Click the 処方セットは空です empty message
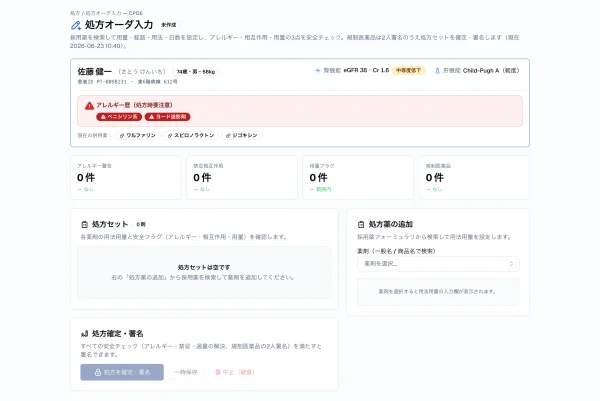The height and width of the screenshot is (401, 600). point(204,267)
